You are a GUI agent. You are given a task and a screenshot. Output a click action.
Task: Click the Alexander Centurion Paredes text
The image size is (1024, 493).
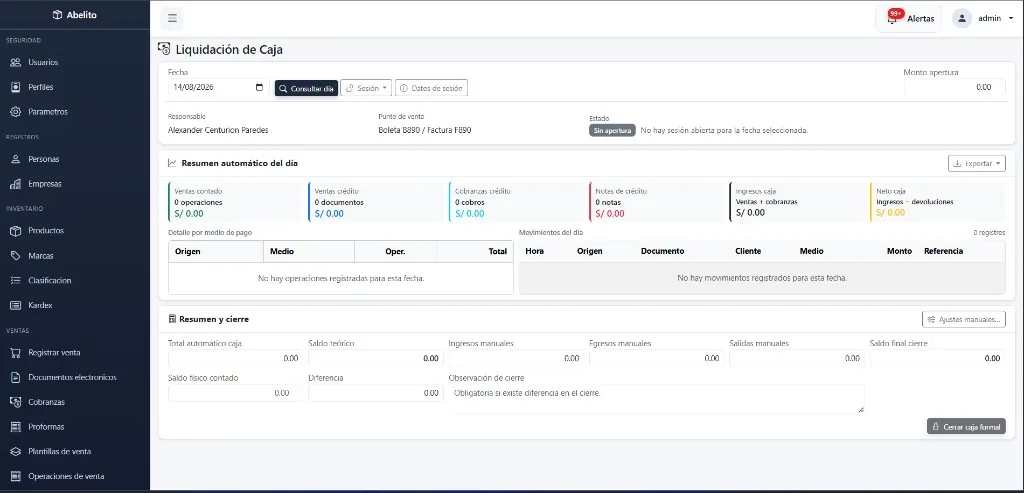click(x=218, y=130)
